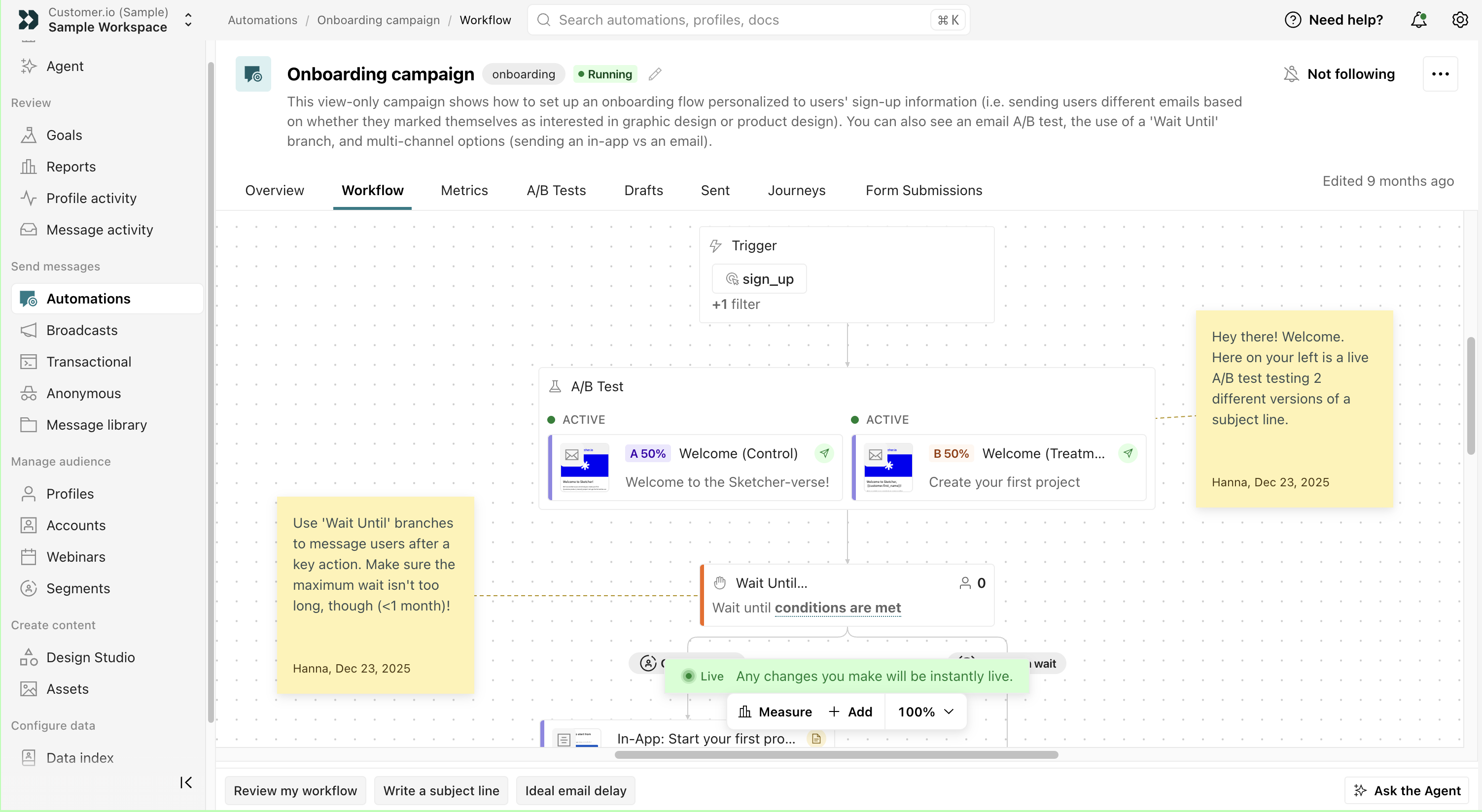Open the Trigger block
This screenshot has height=812, width=1482.
[847, 274]
